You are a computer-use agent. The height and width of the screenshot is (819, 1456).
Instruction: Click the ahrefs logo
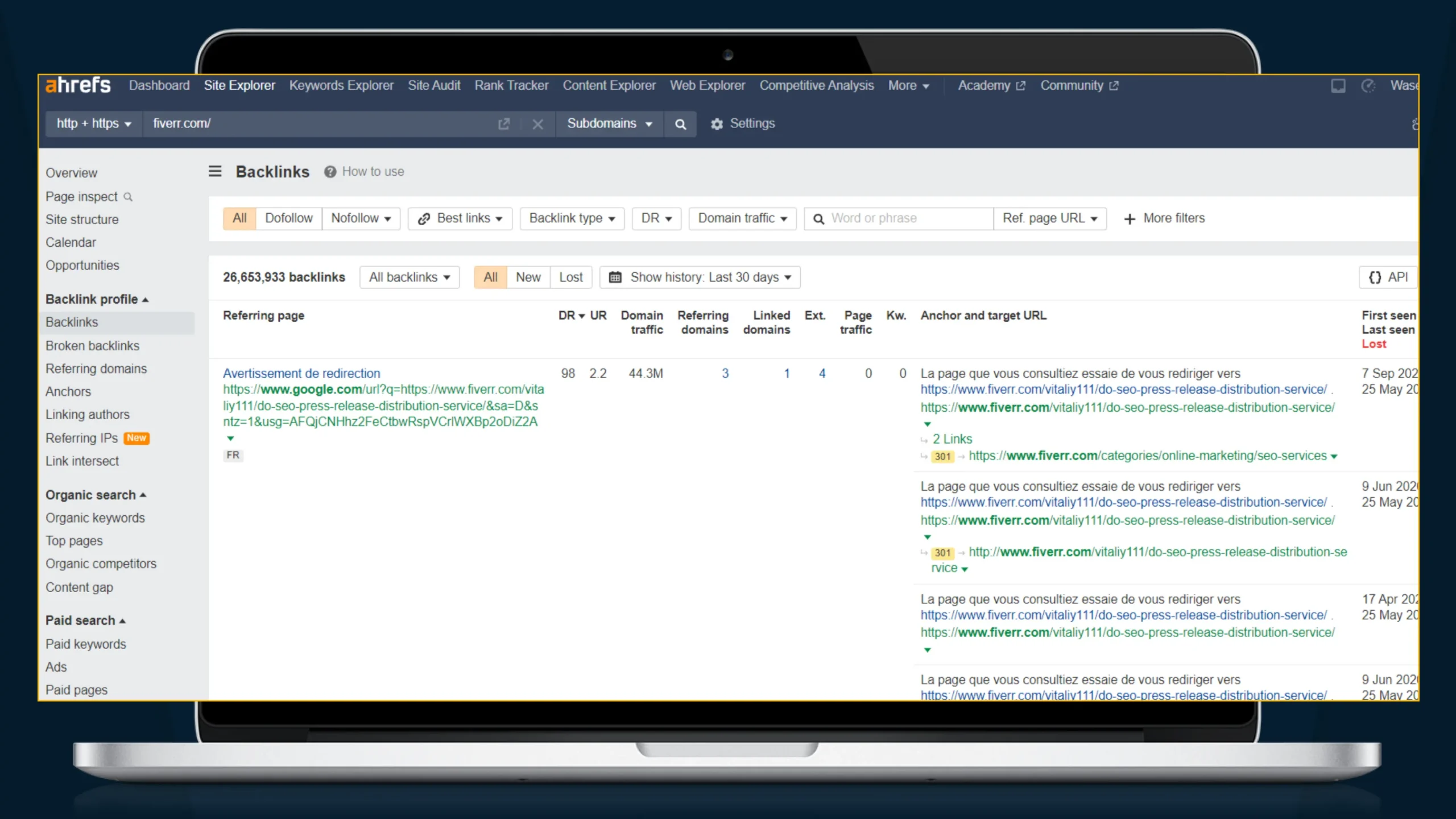(77, 85)
